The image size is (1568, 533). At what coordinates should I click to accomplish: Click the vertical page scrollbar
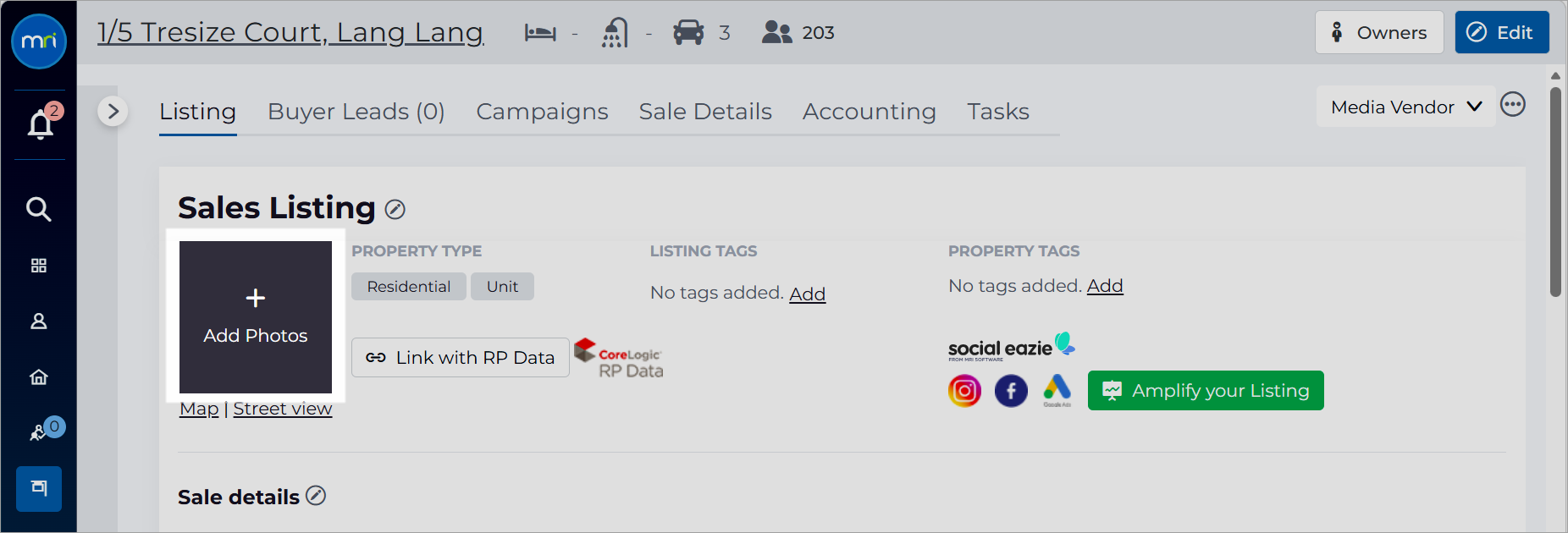point(1555,191)
